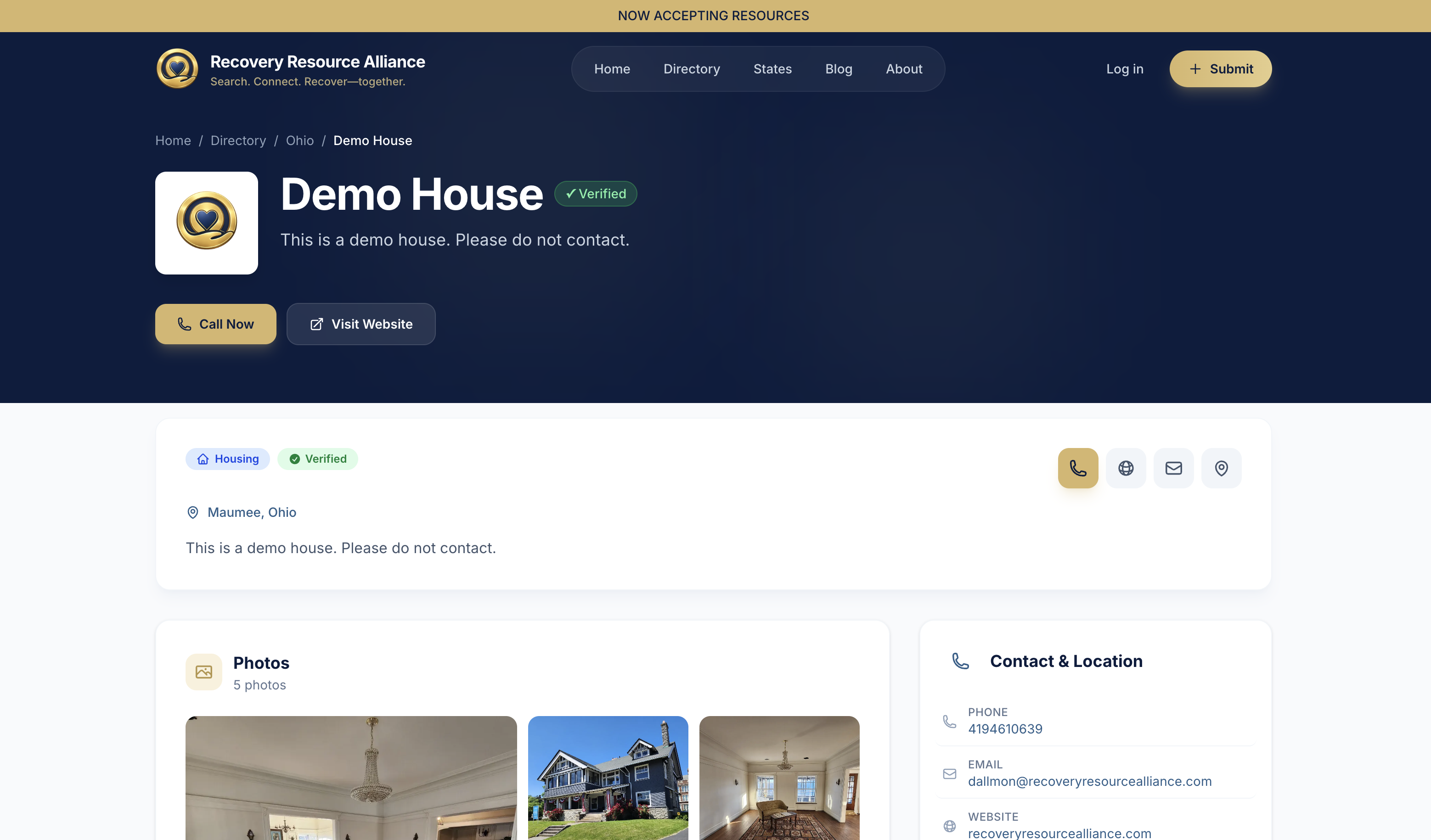The height and width of the screenshot is (840, 1431).
Task: Click the Submit button in header
Action: tap(1220, 69)
